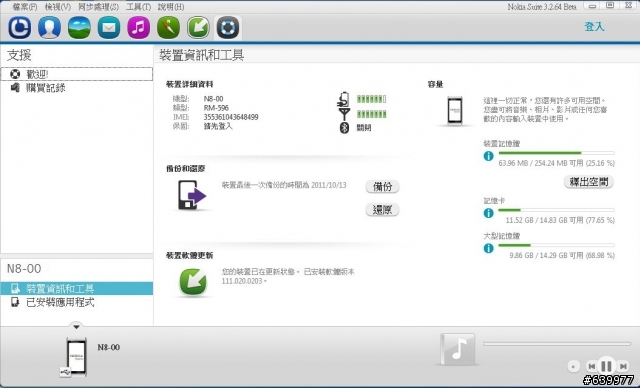Click the N8-00 model value text

213,99
